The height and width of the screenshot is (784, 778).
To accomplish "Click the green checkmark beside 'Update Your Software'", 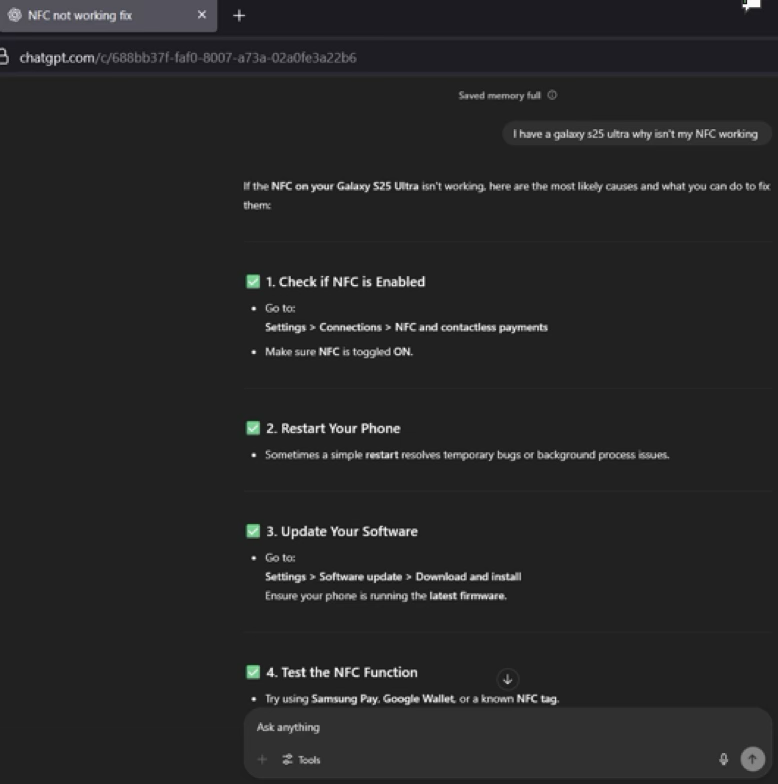I will coord(253,531).
